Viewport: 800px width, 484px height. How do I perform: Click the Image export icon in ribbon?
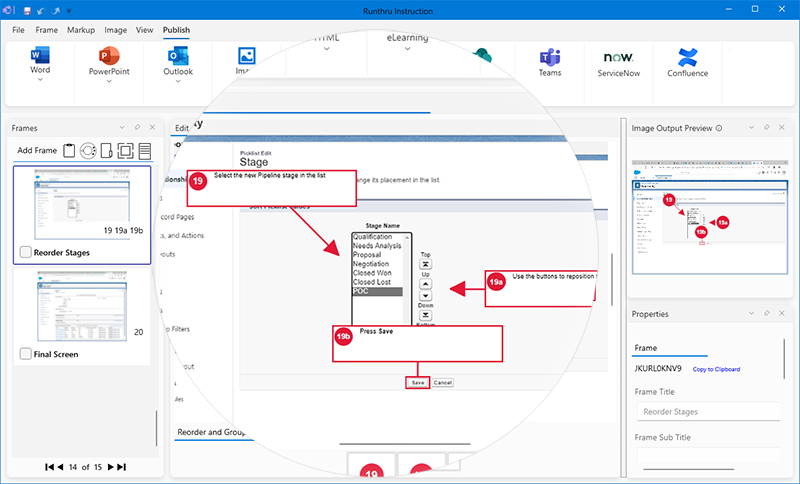[247, 56]
